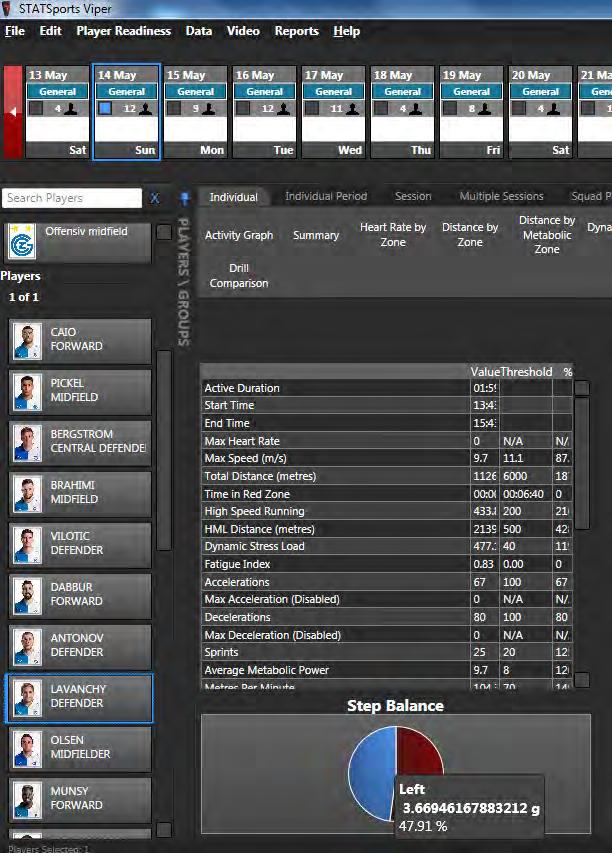Select player DABBUR FORWARD
This screenshot has height=853, width=612.
coord(80,596)
